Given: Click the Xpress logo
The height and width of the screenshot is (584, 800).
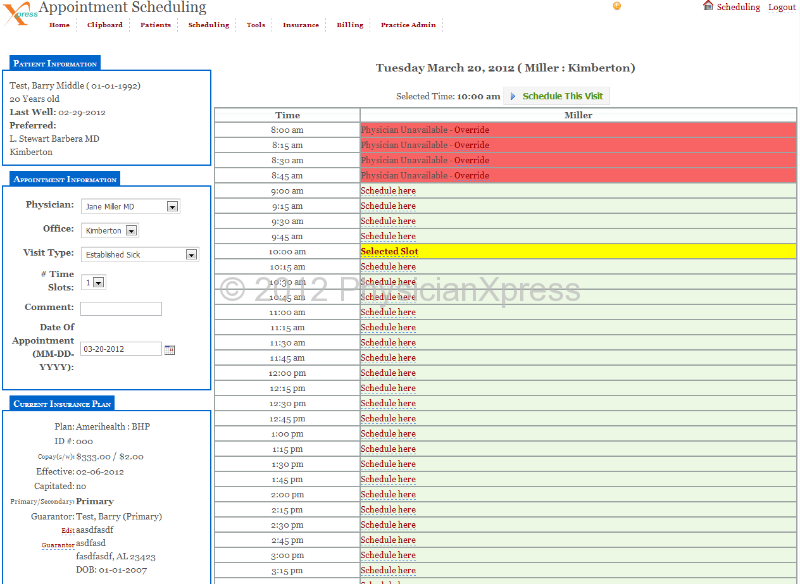Looking at the screenshot, I should click(19, 12).
